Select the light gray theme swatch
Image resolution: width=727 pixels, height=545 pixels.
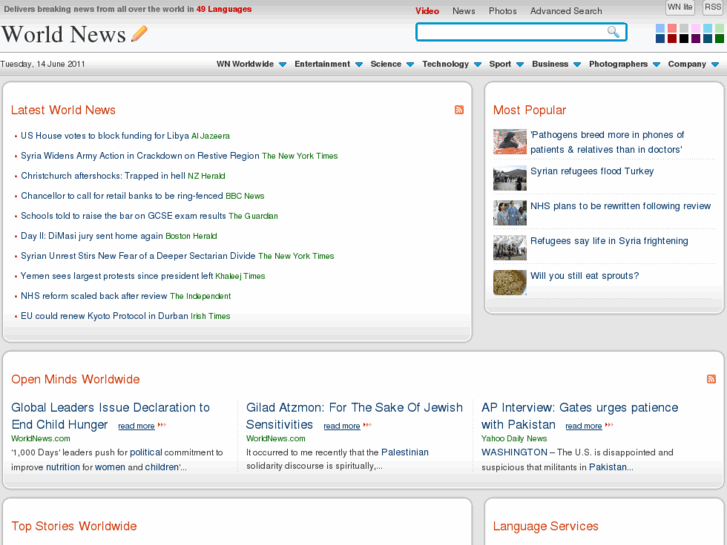click(684, 28)
